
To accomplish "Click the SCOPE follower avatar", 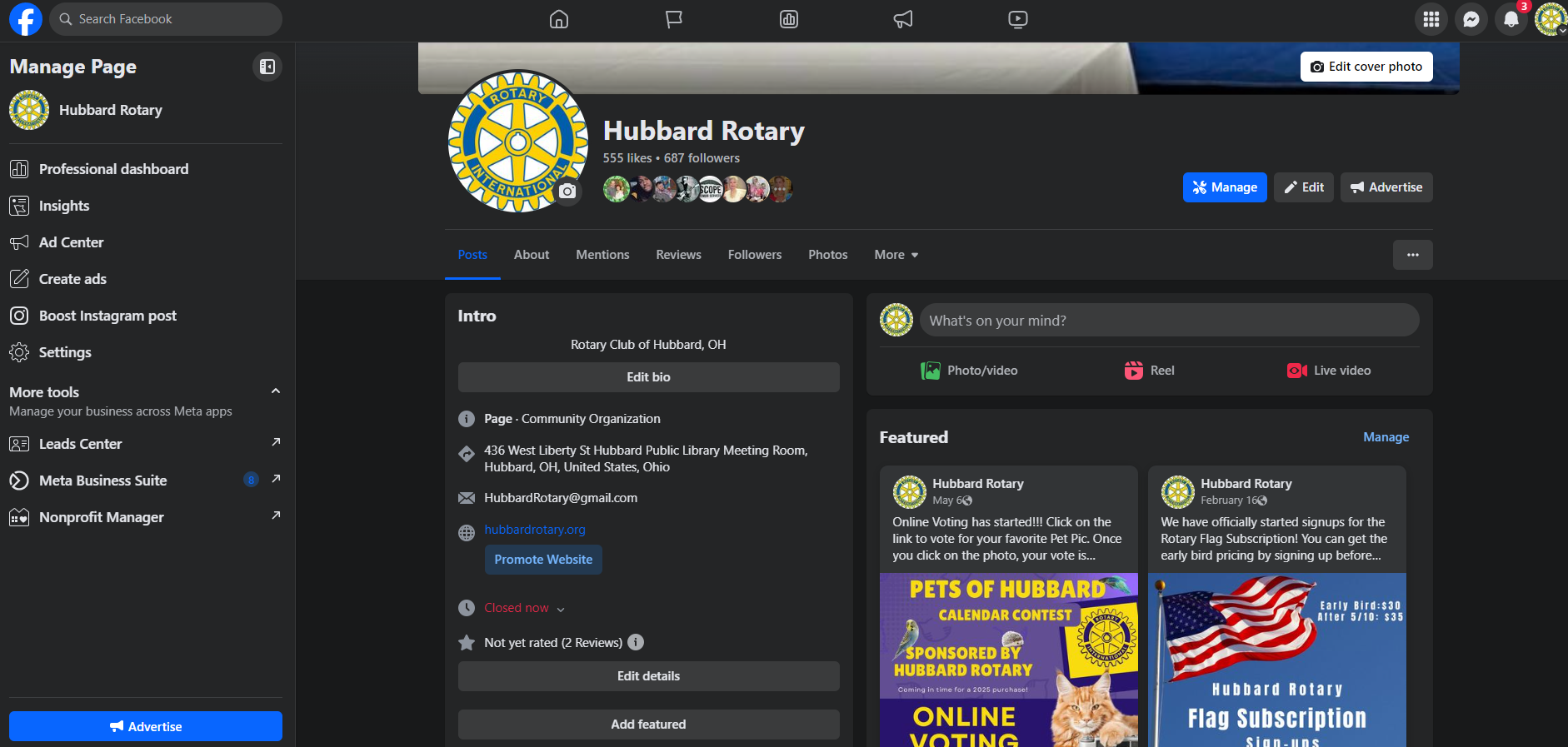I will tap(710, 189).
